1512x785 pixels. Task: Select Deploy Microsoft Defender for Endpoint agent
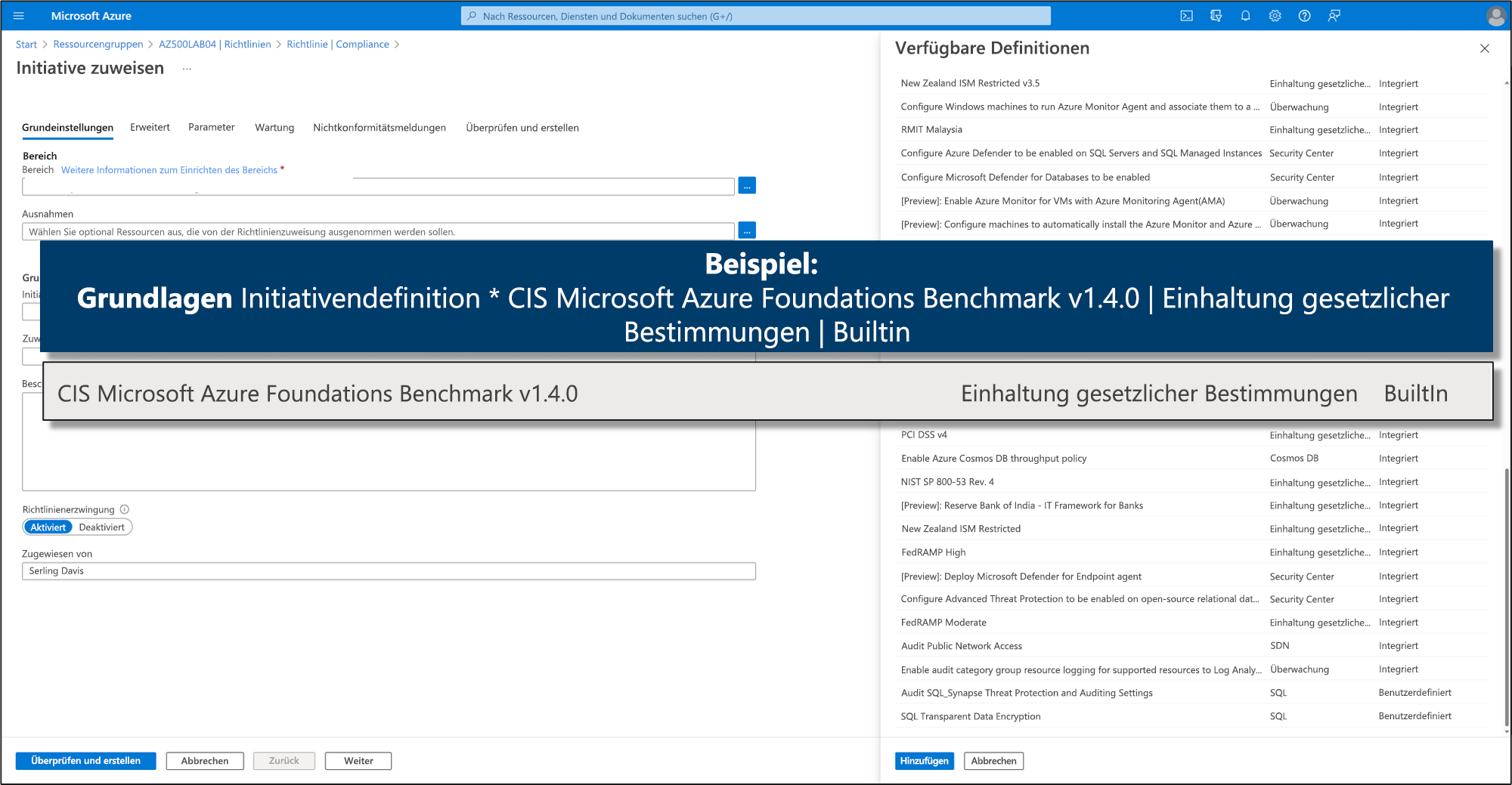[1193, 576]
